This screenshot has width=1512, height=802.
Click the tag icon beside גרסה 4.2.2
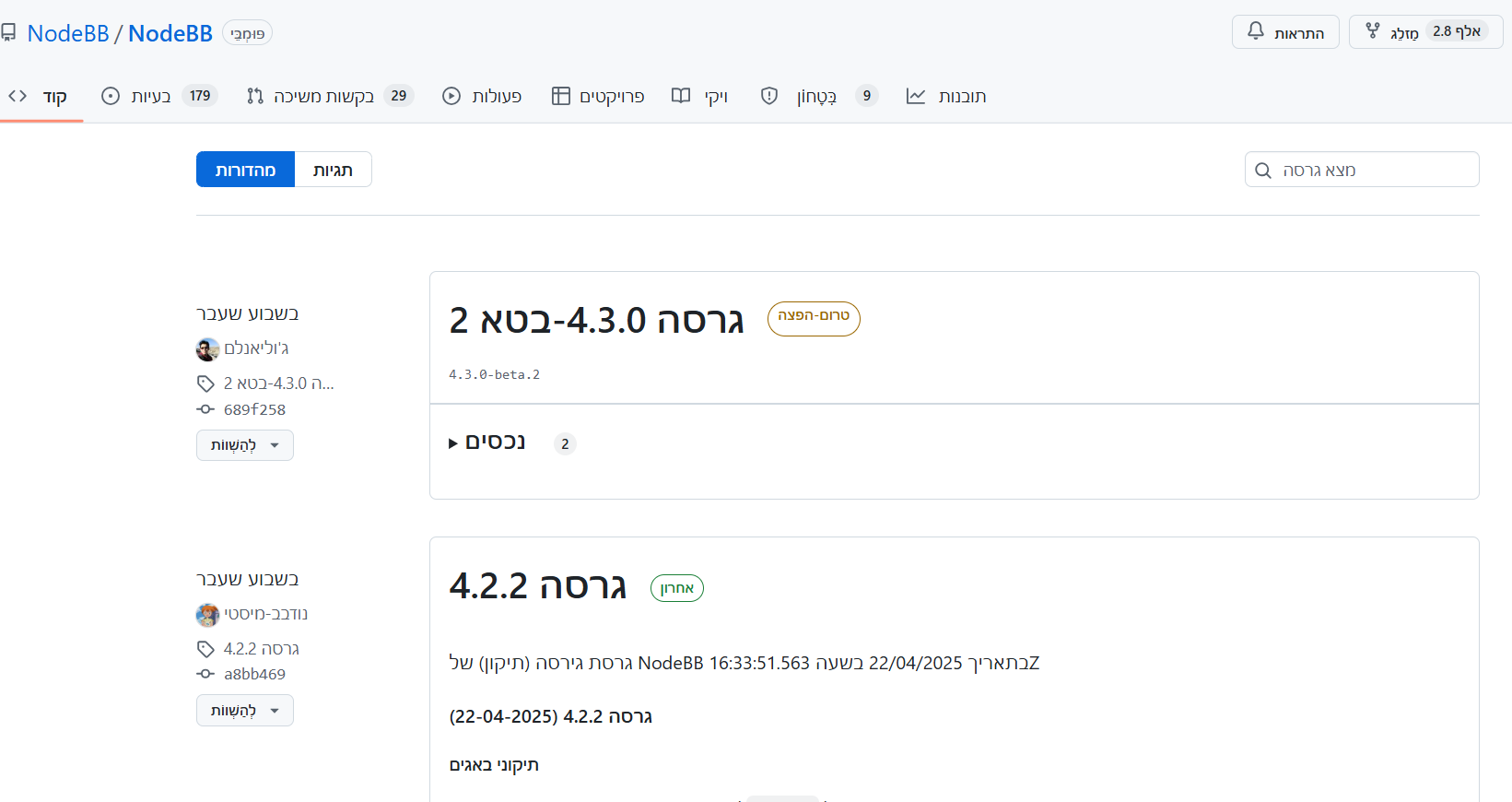pyautogui.click(x=205, y=649)
